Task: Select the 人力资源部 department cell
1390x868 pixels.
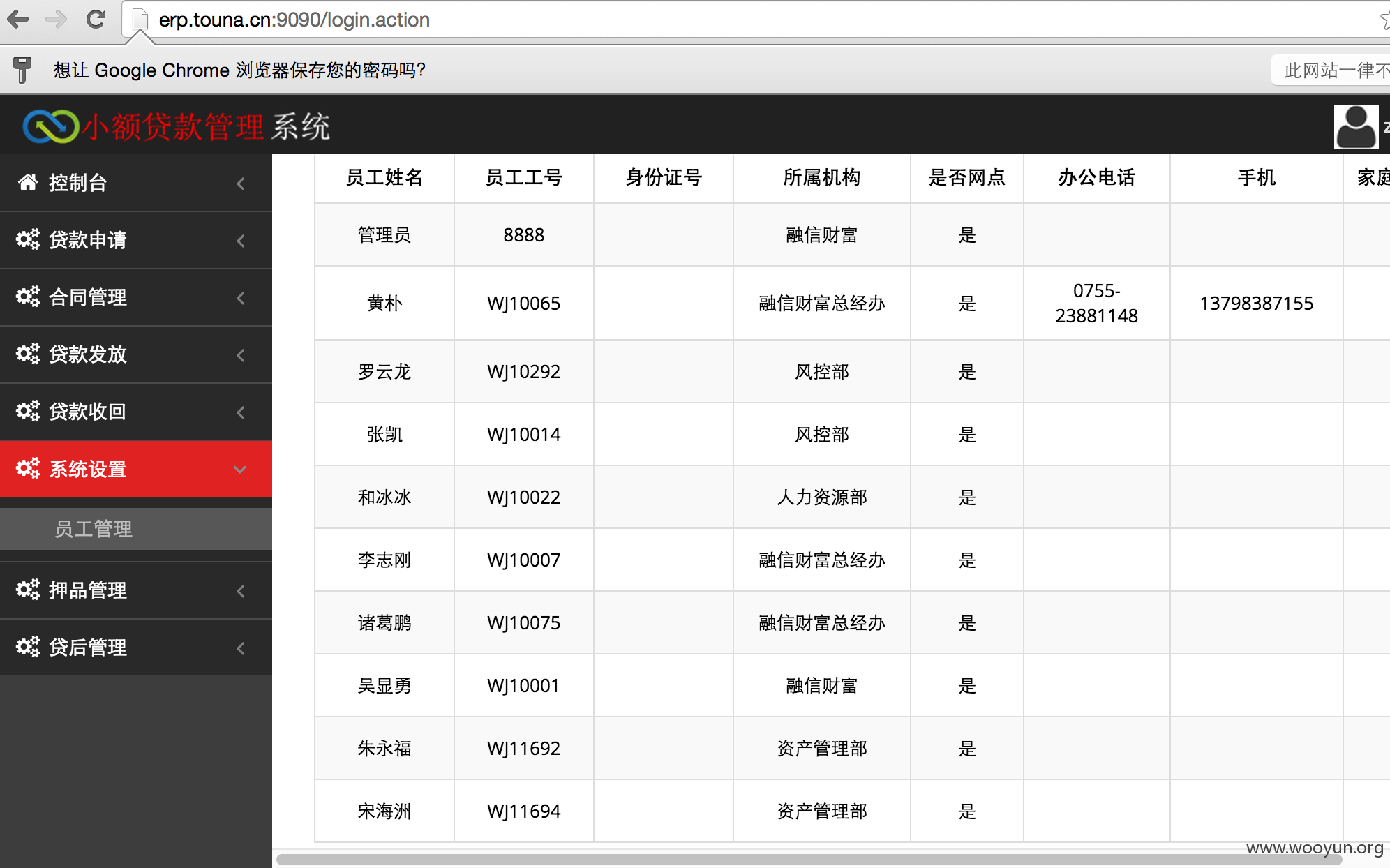Action: pos(822,497)
